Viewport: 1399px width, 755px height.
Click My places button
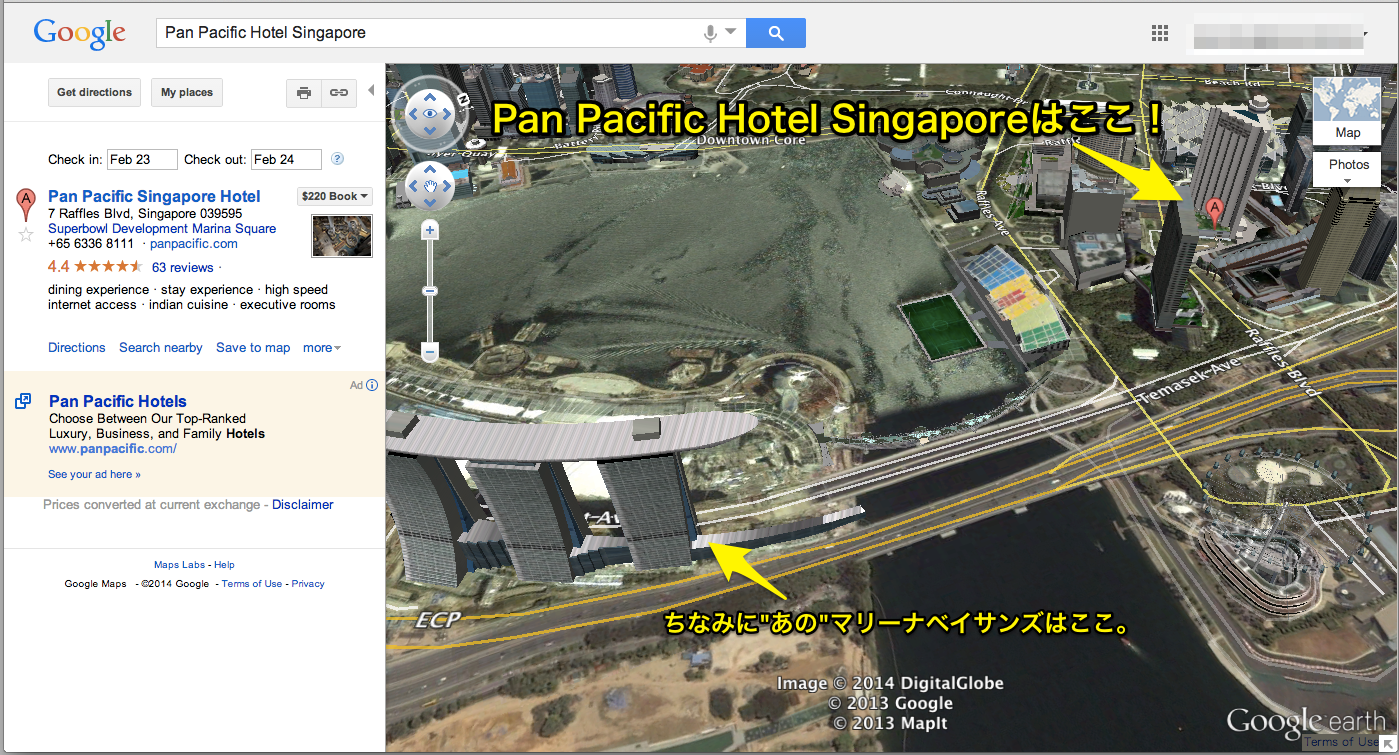coord(188,92)
